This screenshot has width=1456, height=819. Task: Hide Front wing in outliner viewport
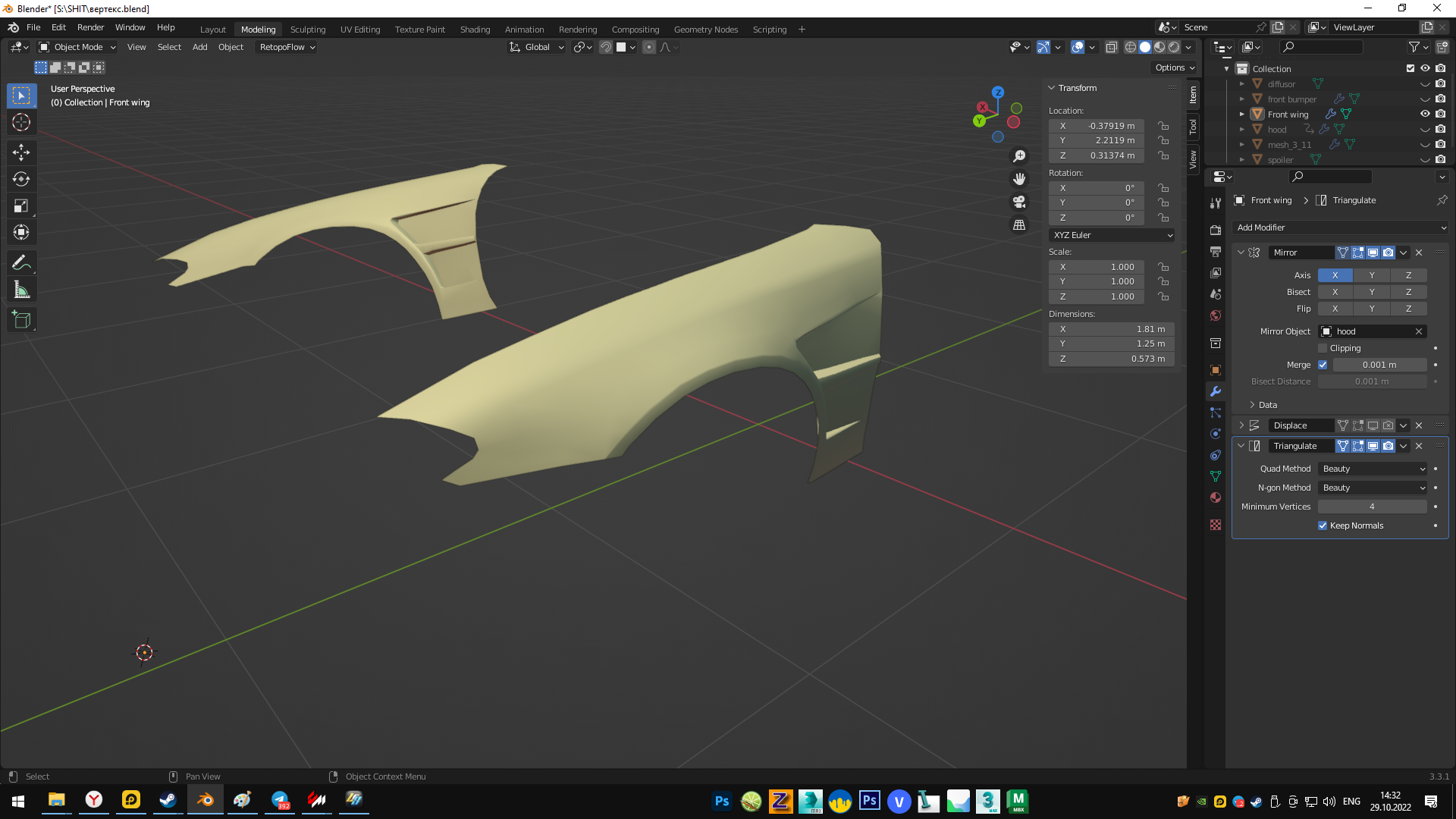pyautogui.click(x=1425, y=114)
